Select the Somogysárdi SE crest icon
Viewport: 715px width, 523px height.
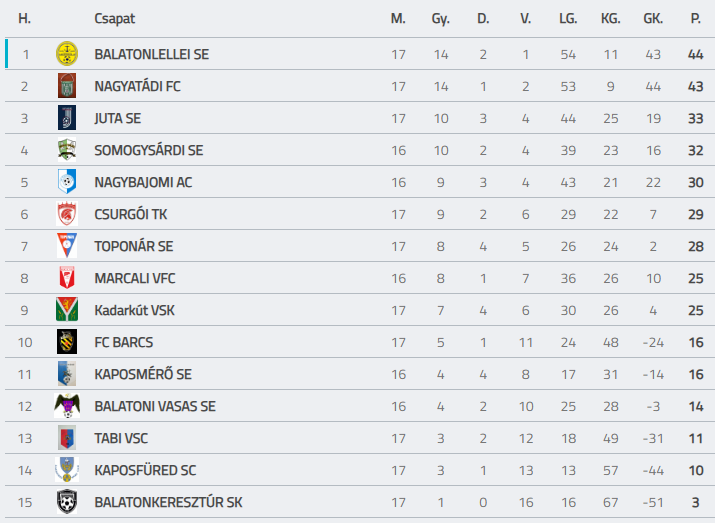point(67,150)
